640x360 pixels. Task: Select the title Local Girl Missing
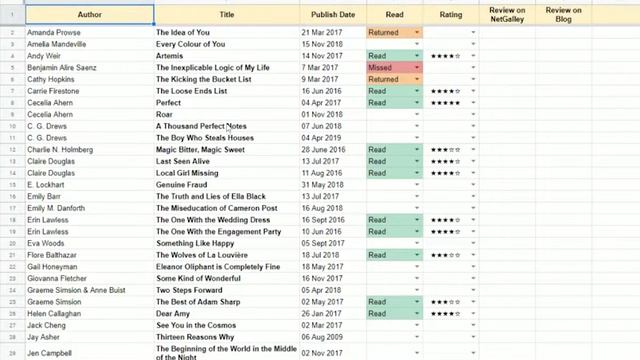coord(227,173)
